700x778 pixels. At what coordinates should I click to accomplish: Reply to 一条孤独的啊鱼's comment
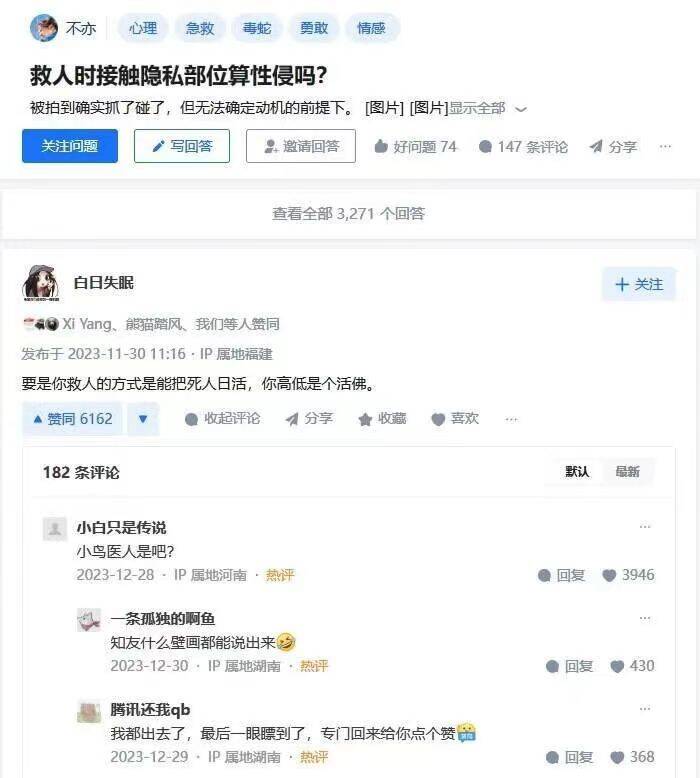pyautogui.click(x=569, y=666)
